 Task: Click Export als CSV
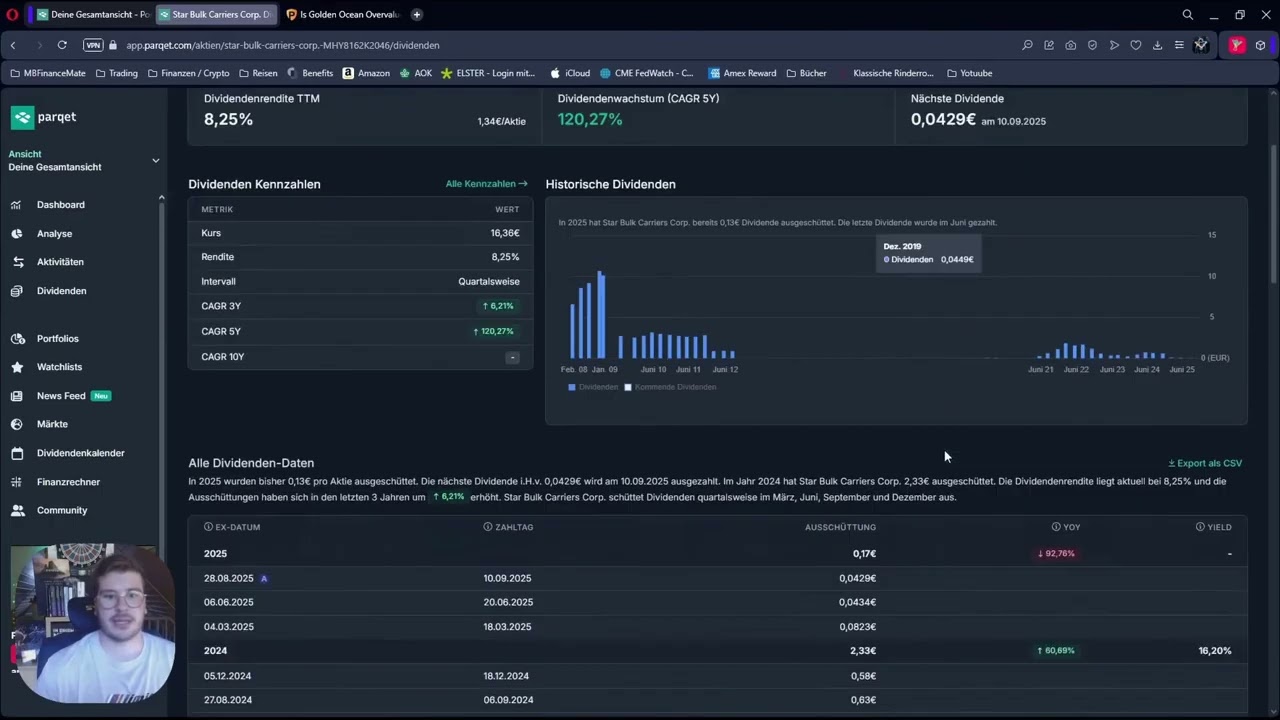point(1205,464)
